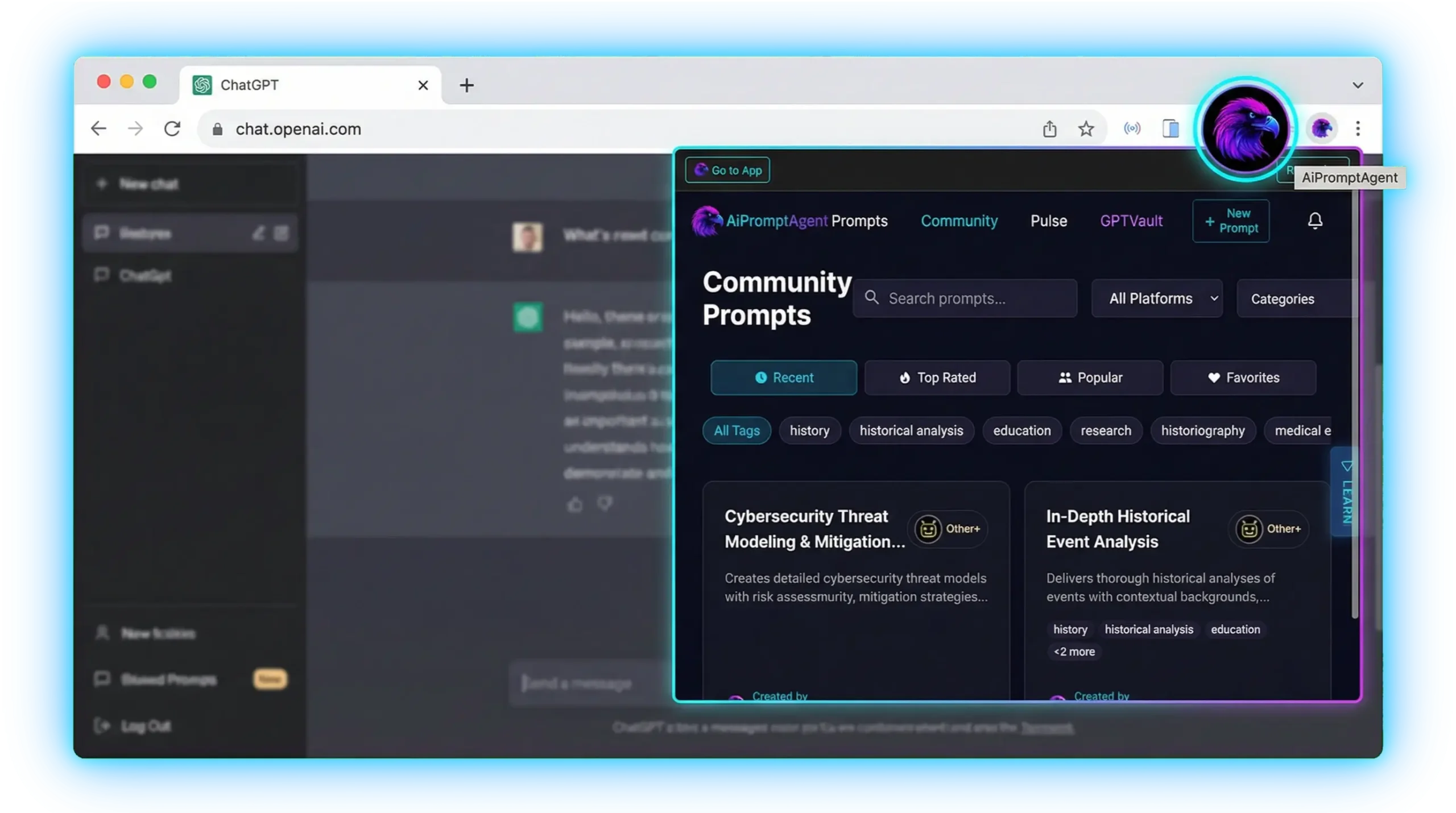The width and height of the screenshot is (1456, 813).
Task: Select the Recent sort tab
Action: 783,378
